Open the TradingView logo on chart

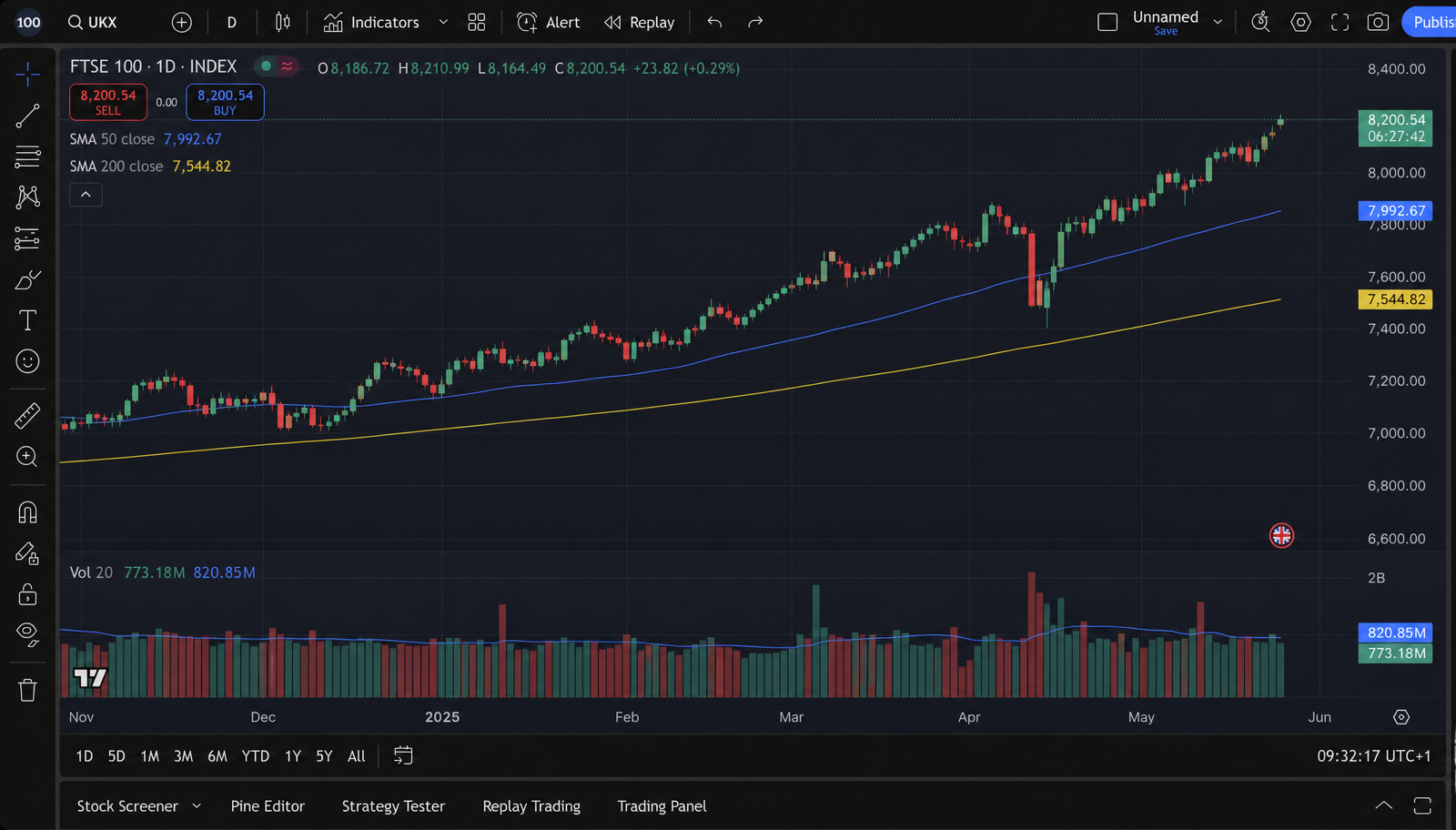90,677
